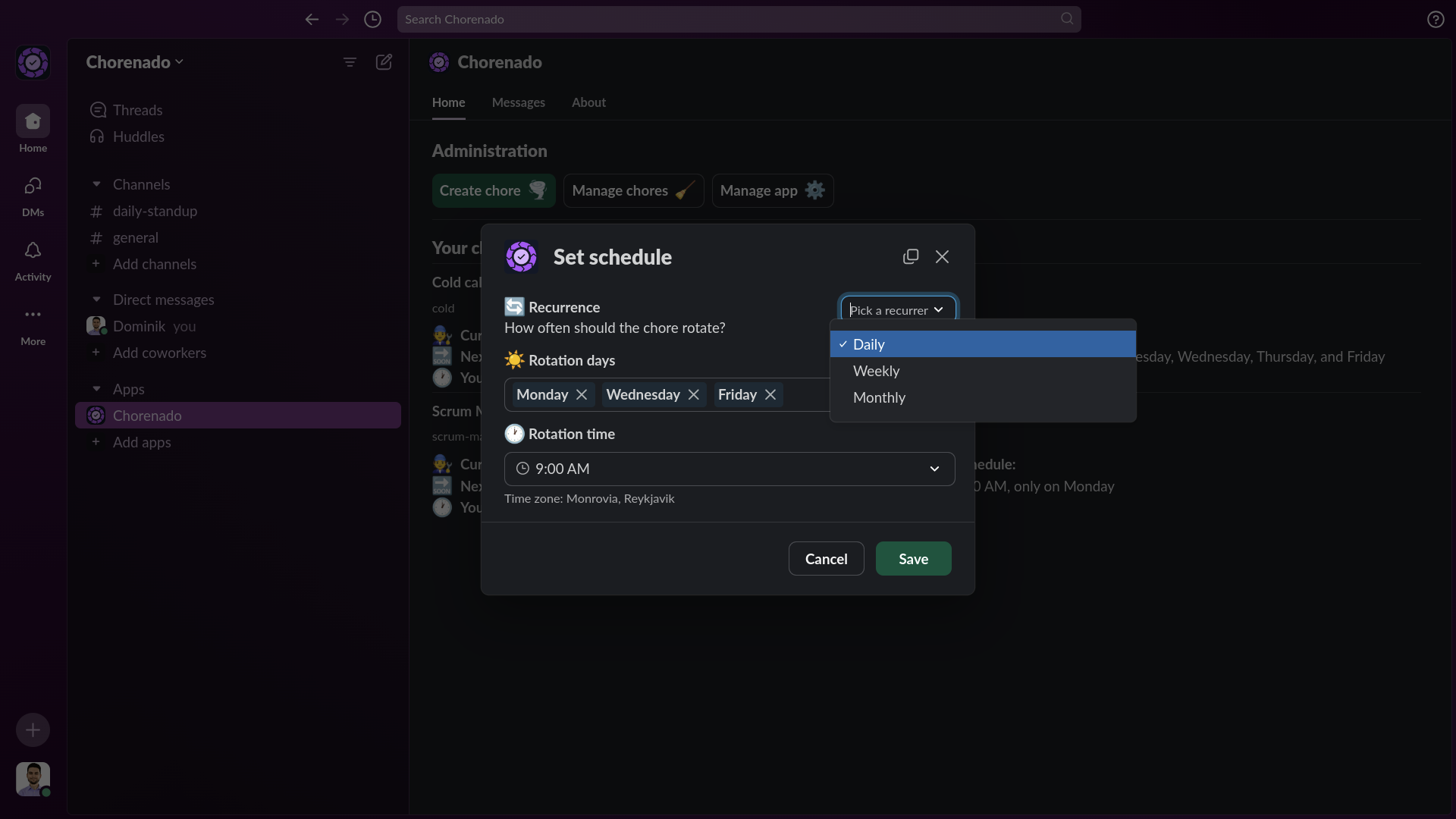This screenshot has width=1456, height=819.
Task: Remove Wednesday from rotation days
Action: click(x=693, y=394)
